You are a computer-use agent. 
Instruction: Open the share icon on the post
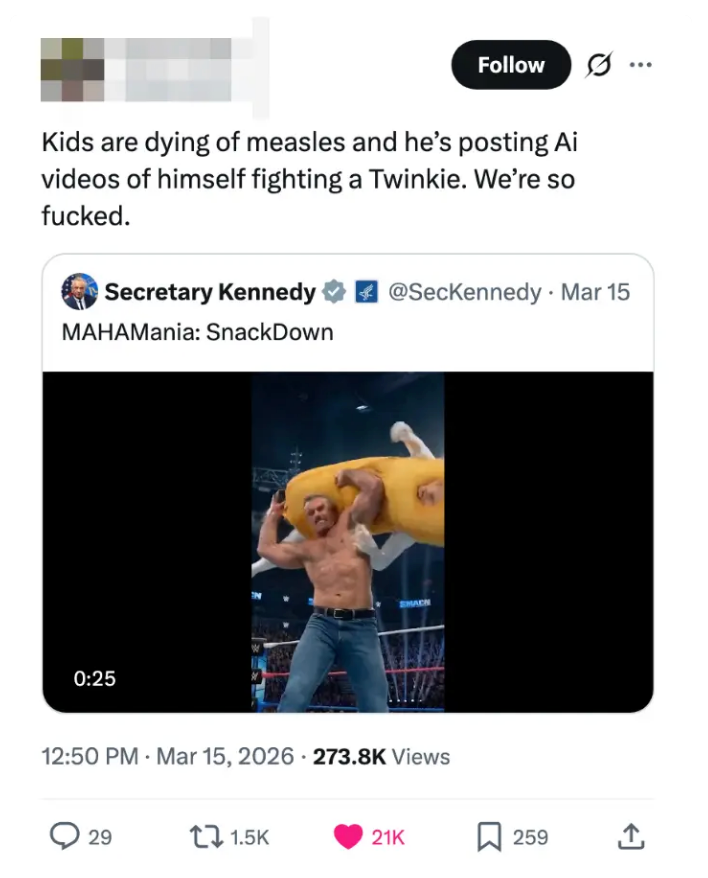[632, 836]
